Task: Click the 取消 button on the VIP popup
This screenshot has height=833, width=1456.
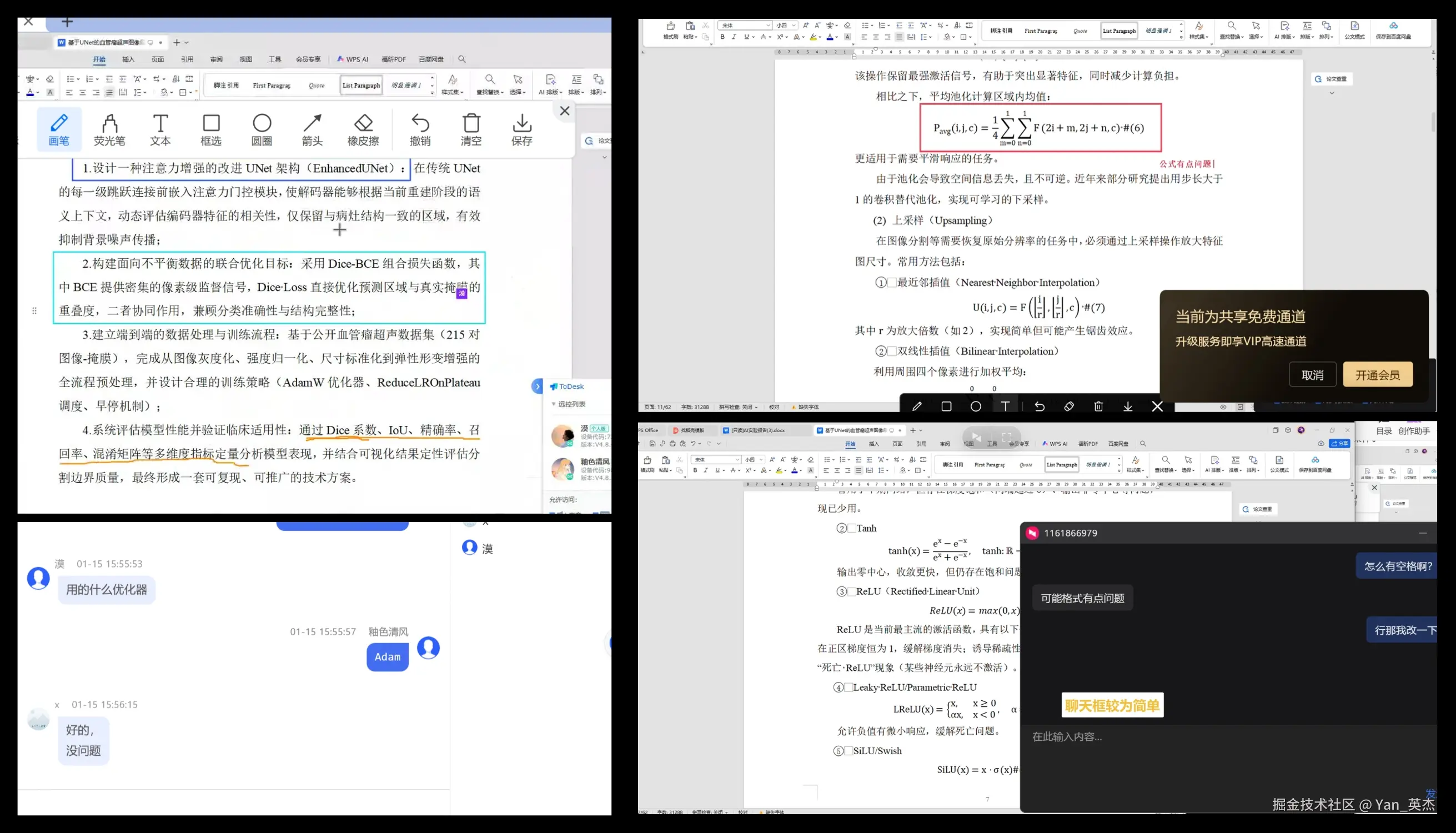Action: [x=1312, y=375]
